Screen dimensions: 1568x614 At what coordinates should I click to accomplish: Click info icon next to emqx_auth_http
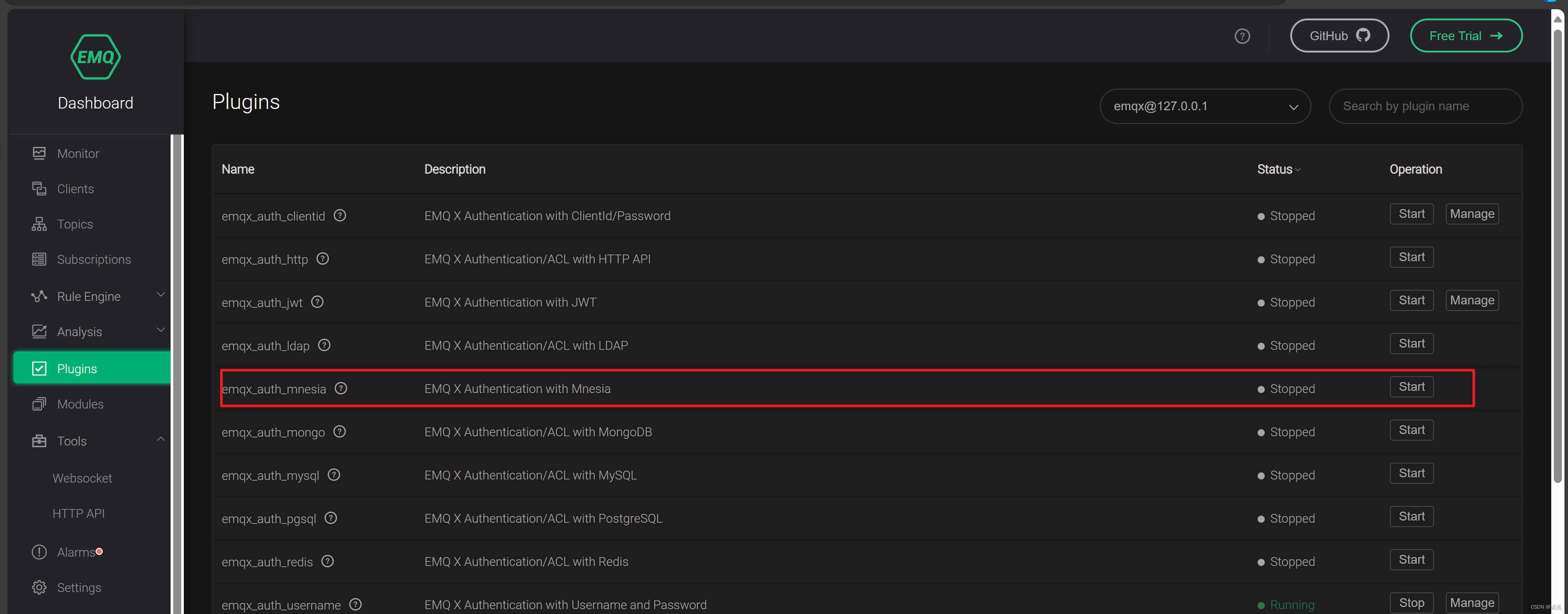pos(323,259)
